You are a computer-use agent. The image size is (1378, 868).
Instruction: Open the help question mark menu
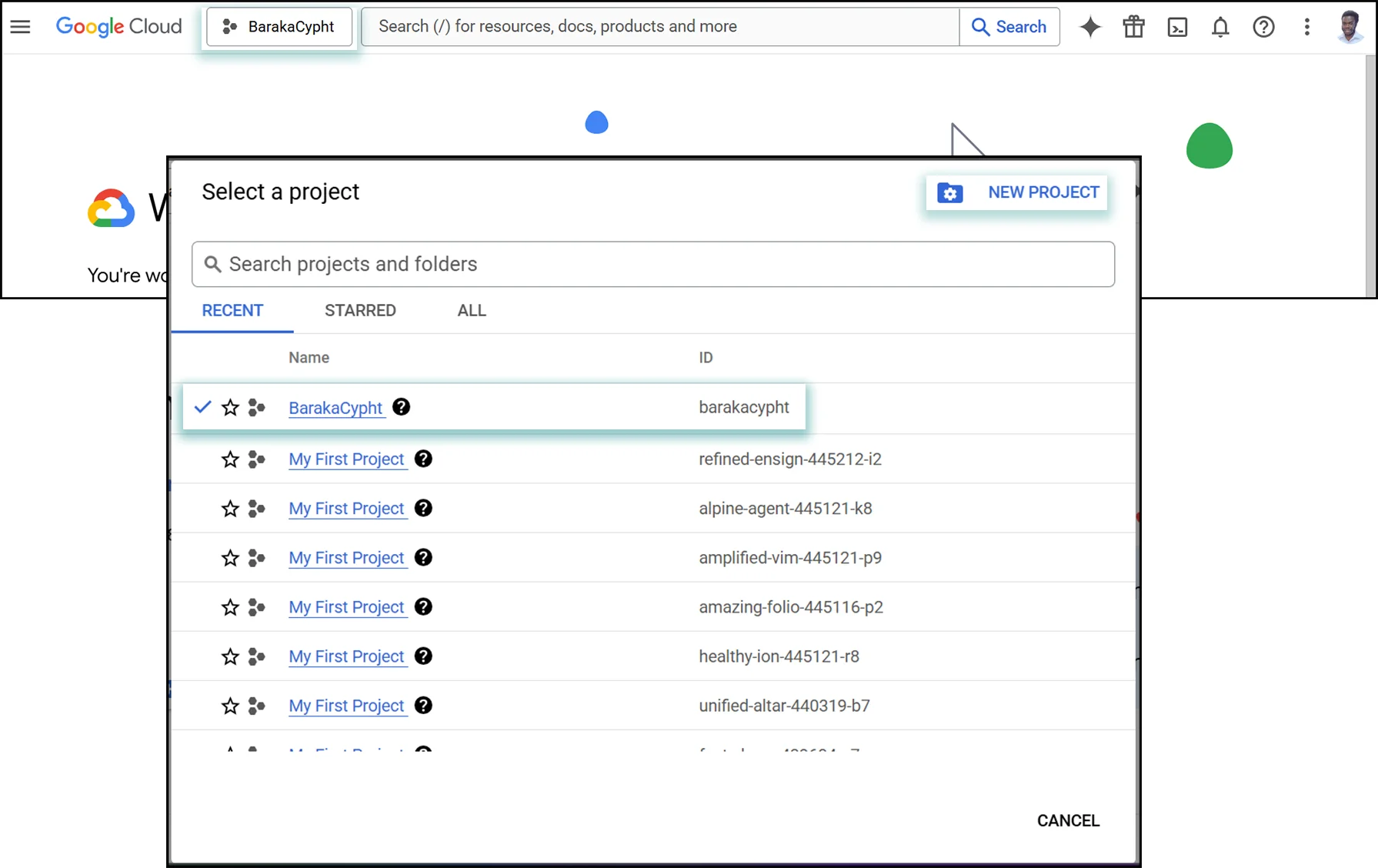pos(1263,27)
